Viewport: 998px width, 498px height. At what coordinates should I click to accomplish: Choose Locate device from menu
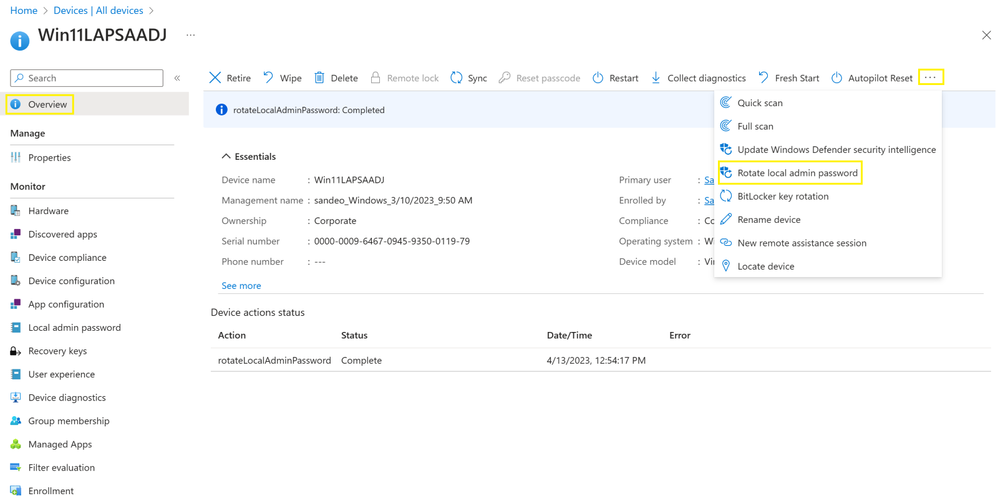pyautogui.click(x=827, y=266)
